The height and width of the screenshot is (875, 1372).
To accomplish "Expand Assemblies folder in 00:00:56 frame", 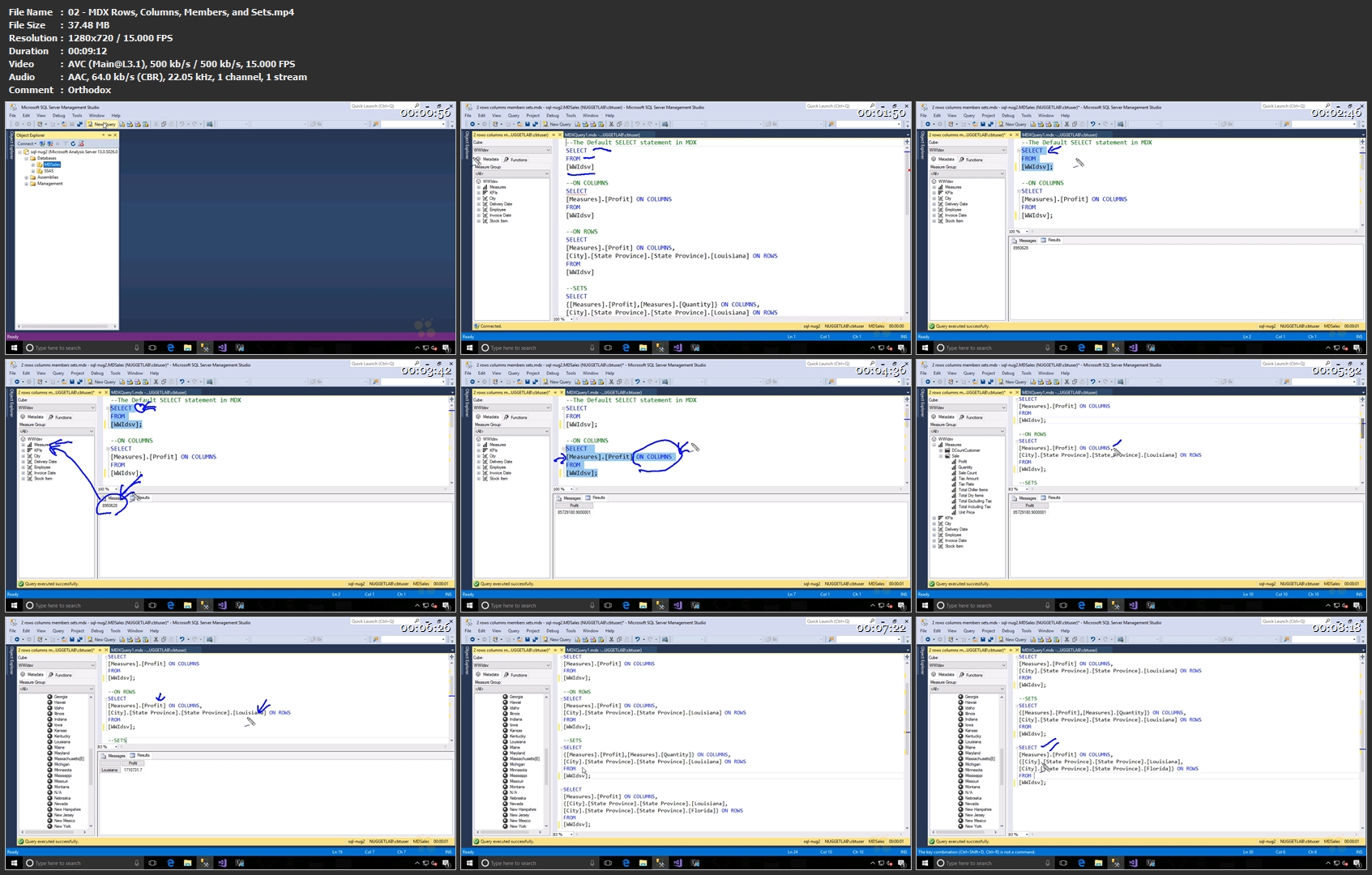I will tap(27, 177).
